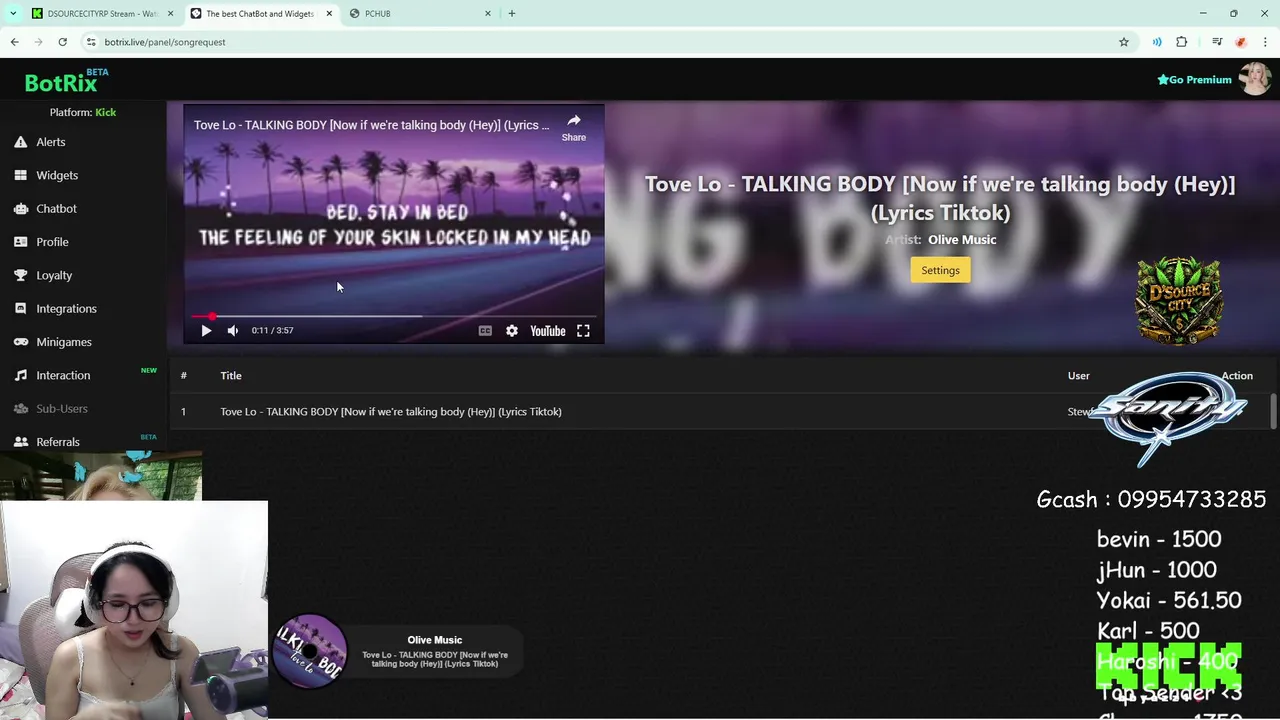Screen dimensions: 1280x720
Task: Open the Integrations camera icon
Action: (20, 308)
